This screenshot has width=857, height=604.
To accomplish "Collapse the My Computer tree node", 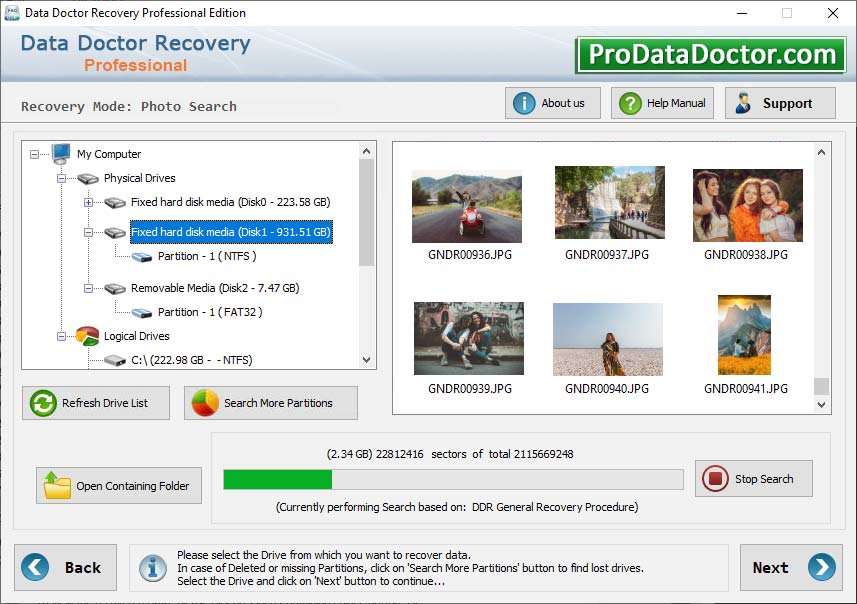I will pos(33,153).
